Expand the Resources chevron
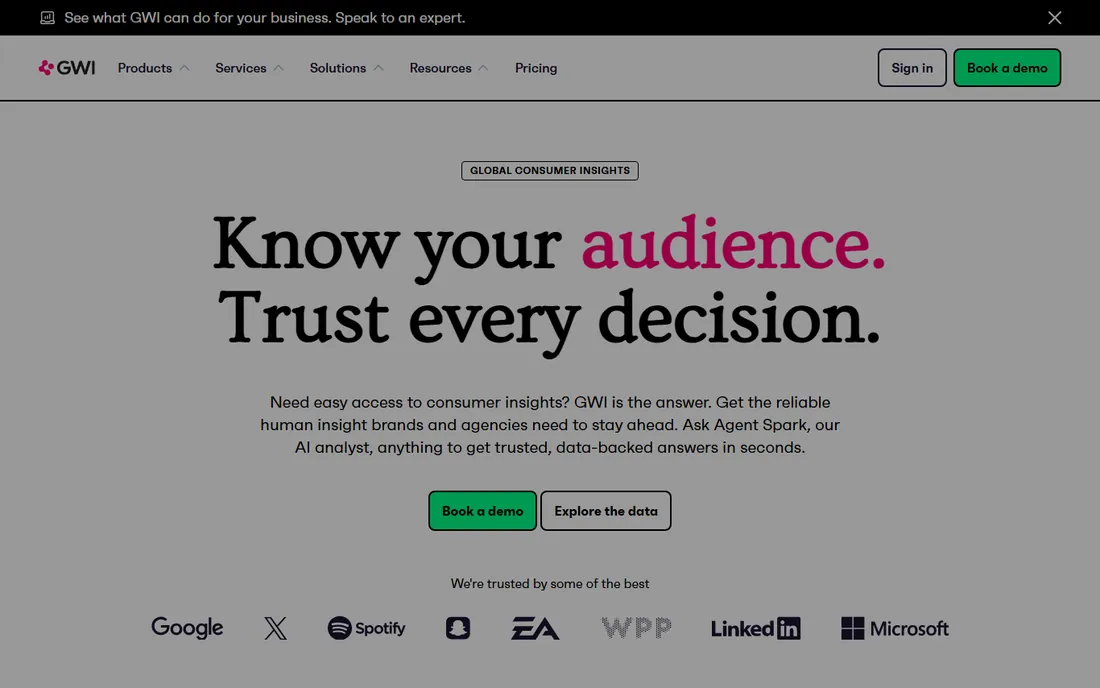Viewport: 1100px width, 688px height. [483, 68]
